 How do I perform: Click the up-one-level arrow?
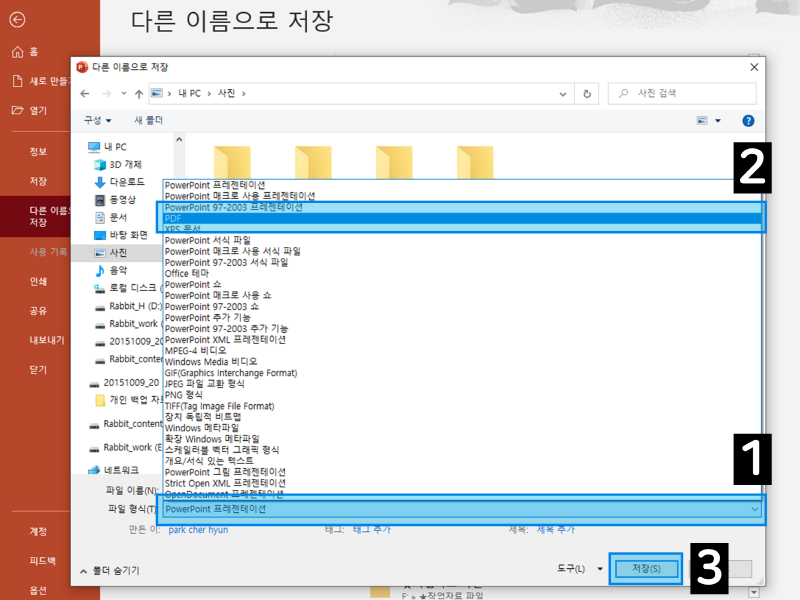[x=139, y=93]
